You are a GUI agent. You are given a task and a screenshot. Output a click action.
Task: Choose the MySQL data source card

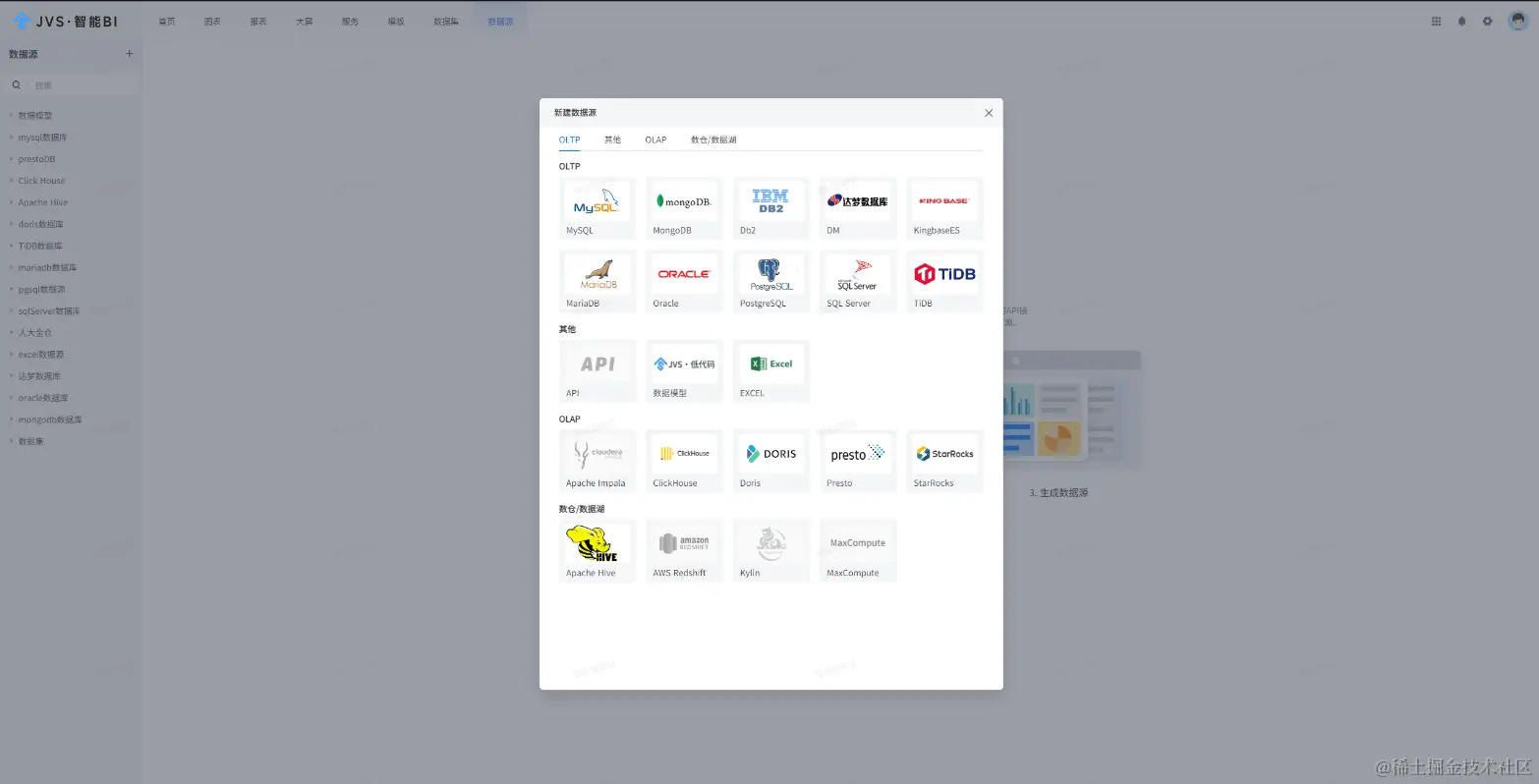point(598,208)
